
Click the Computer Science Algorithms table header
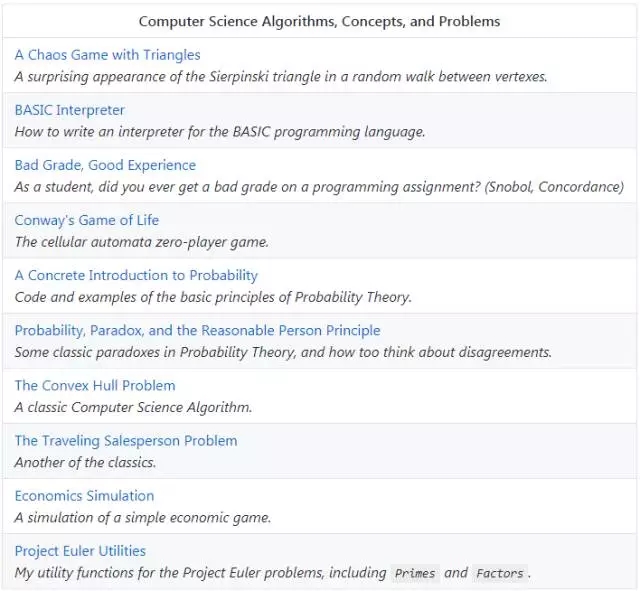(319, 21)
